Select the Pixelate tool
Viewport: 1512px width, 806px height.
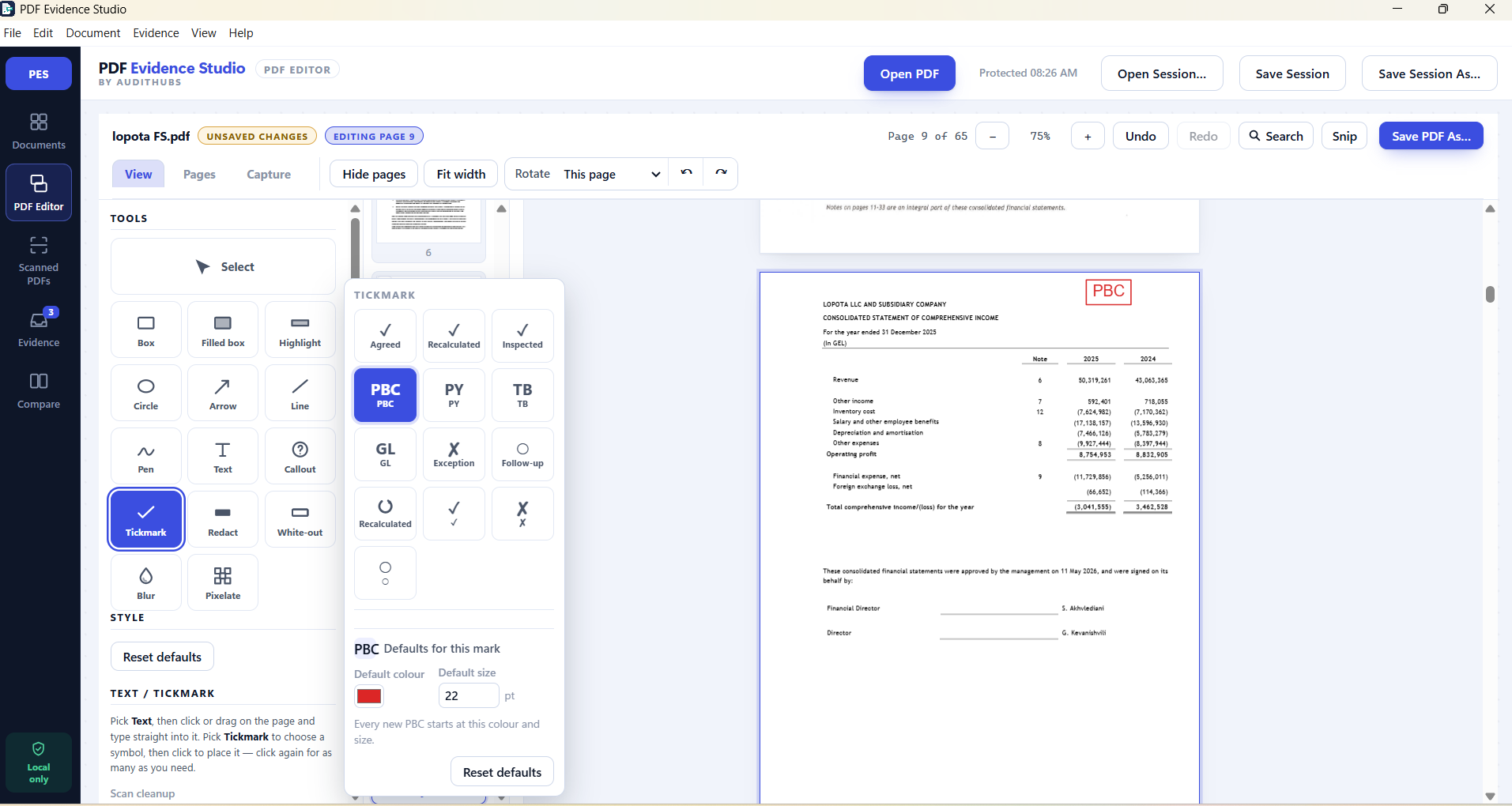223,582
